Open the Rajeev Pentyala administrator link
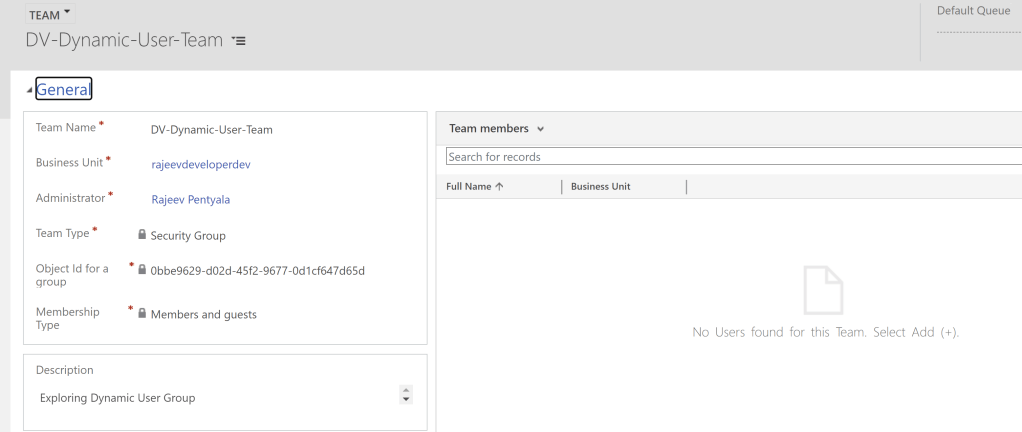1022x432 pixels. coord(190,199)
